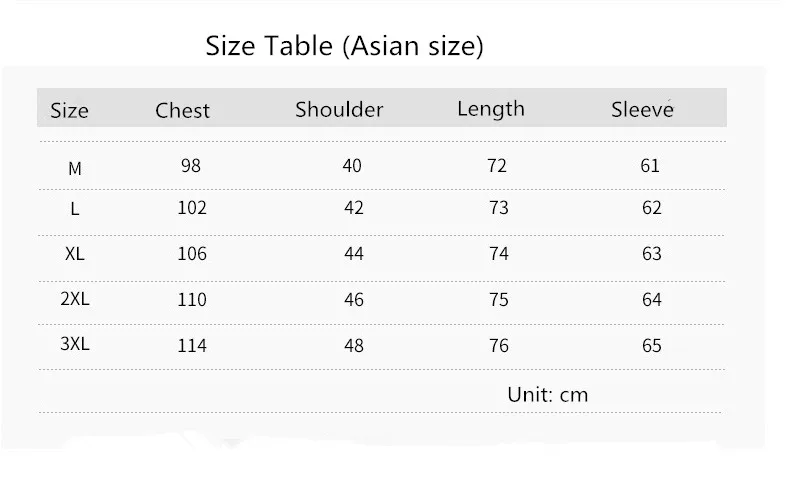Click the XL size row label
The image size is (790, 490).
click(x=75, y=253)
